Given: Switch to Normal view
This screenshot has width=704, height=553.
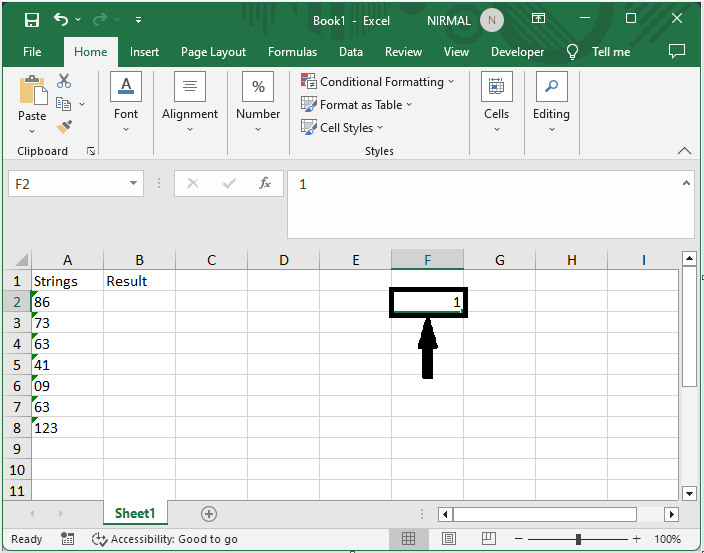Looking at the screenshot, I should [x=408, y=538].
